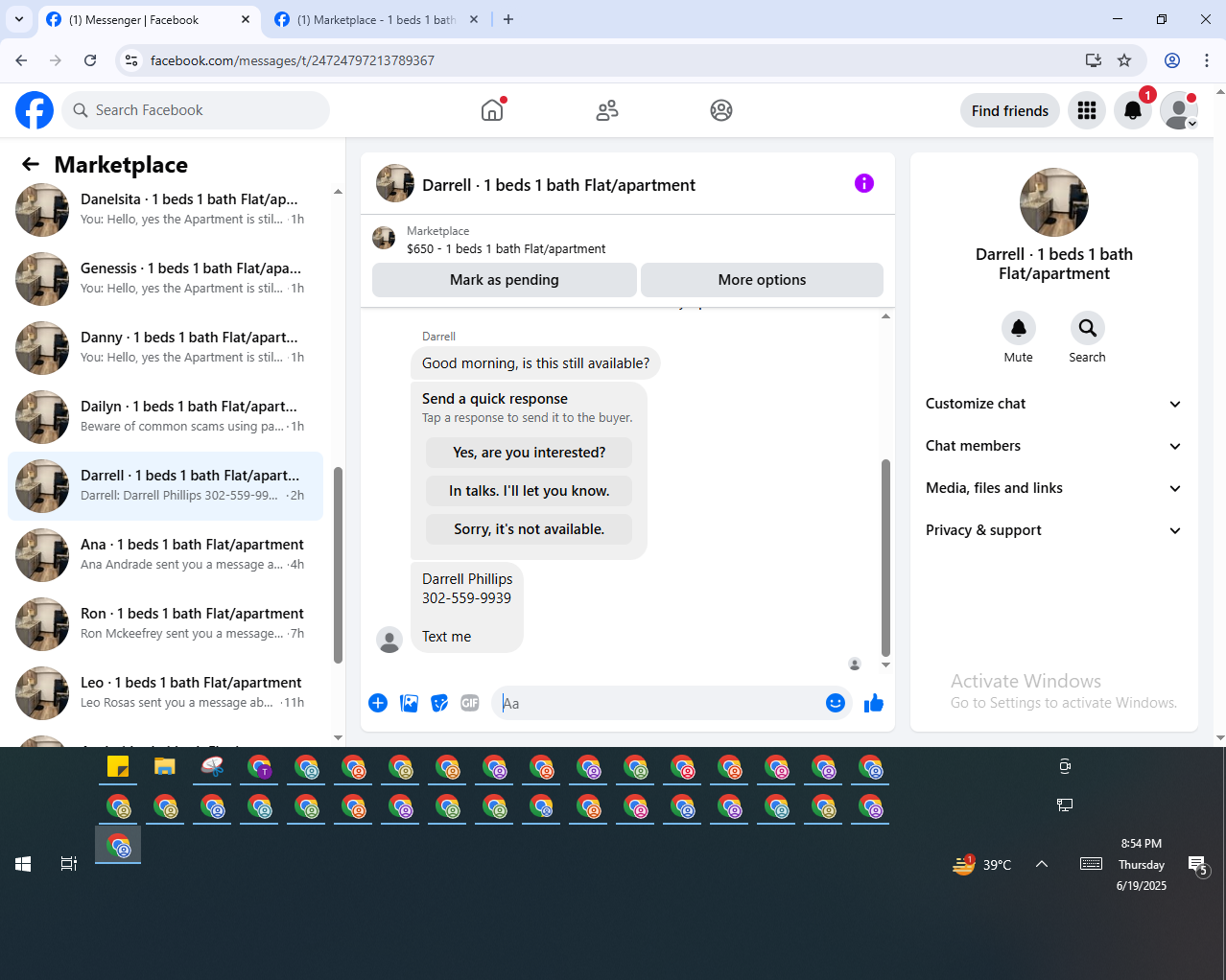
Task: Open the Facebook menu grid icon
Action: coord(1087,110)
